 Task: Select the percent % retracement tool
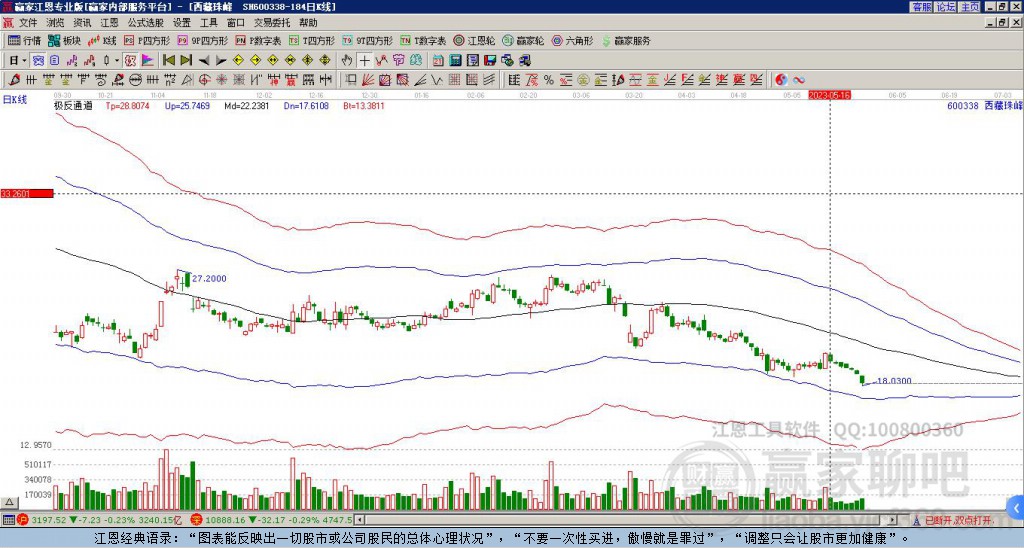[549, 80]
